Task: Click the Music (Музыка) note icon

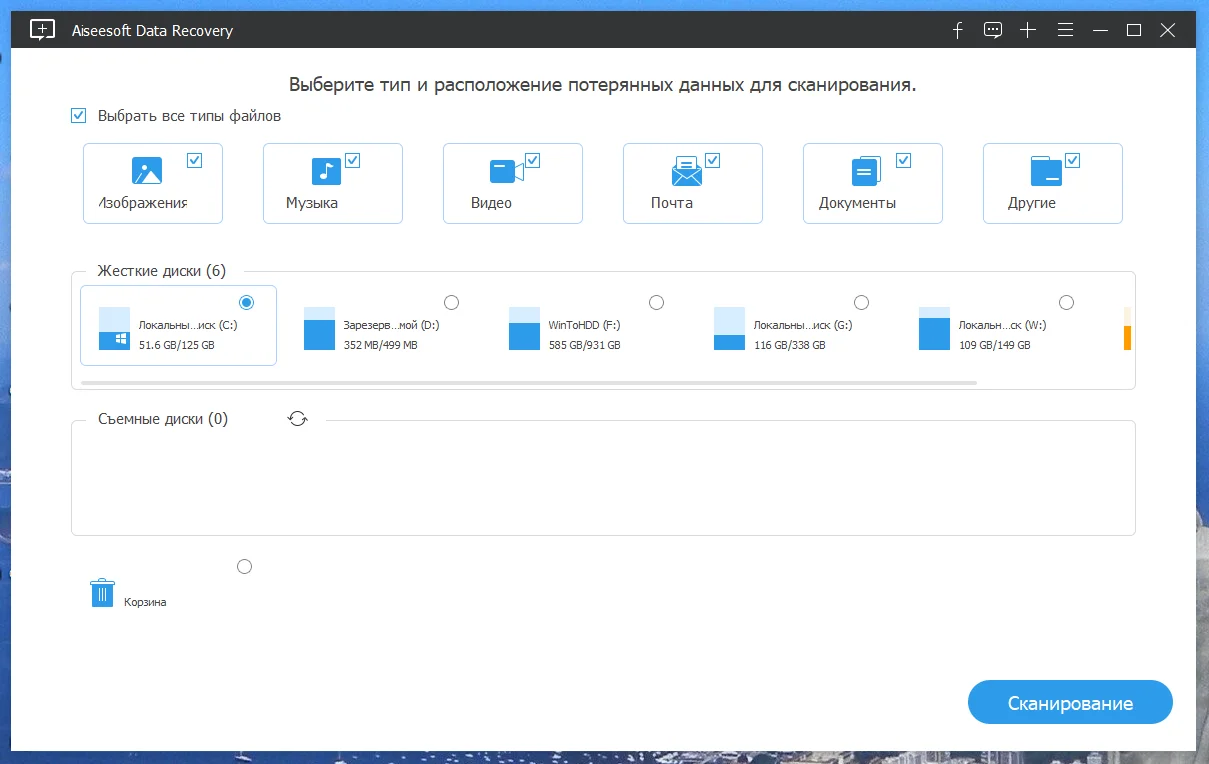Action: pos(326,171)
